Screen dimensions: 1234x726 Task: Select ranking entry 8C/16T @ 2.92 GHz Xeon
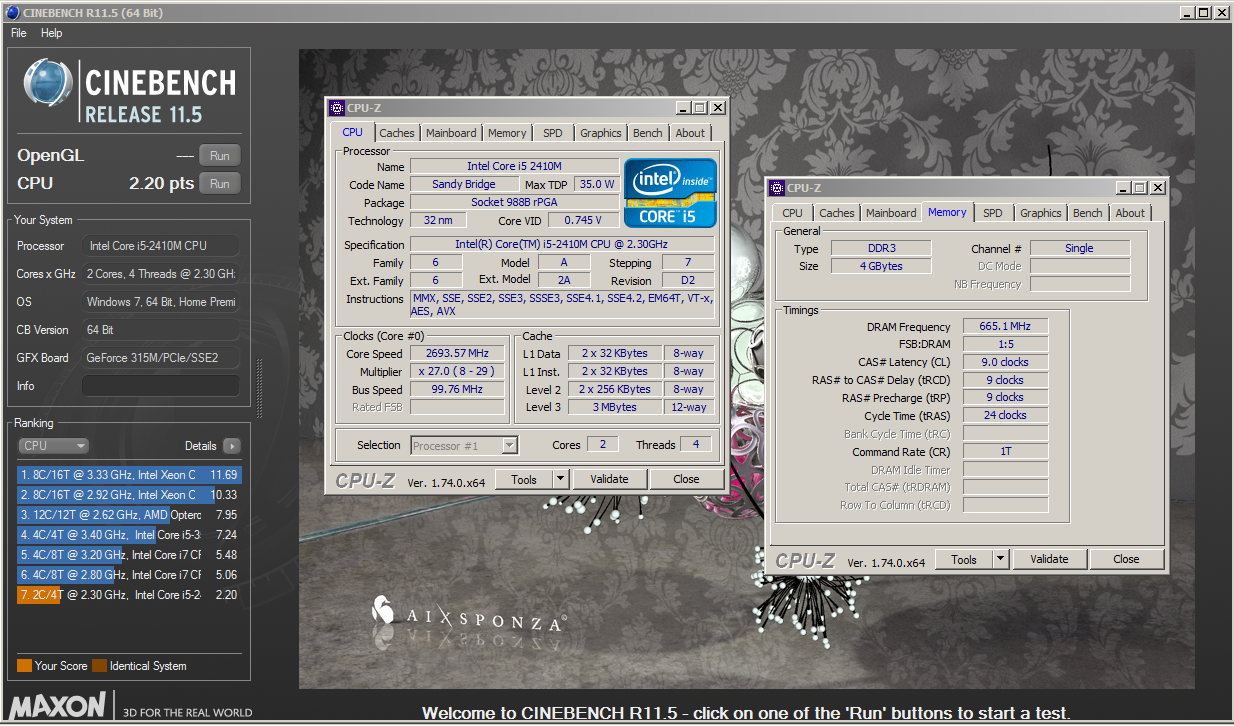(129, 495)
